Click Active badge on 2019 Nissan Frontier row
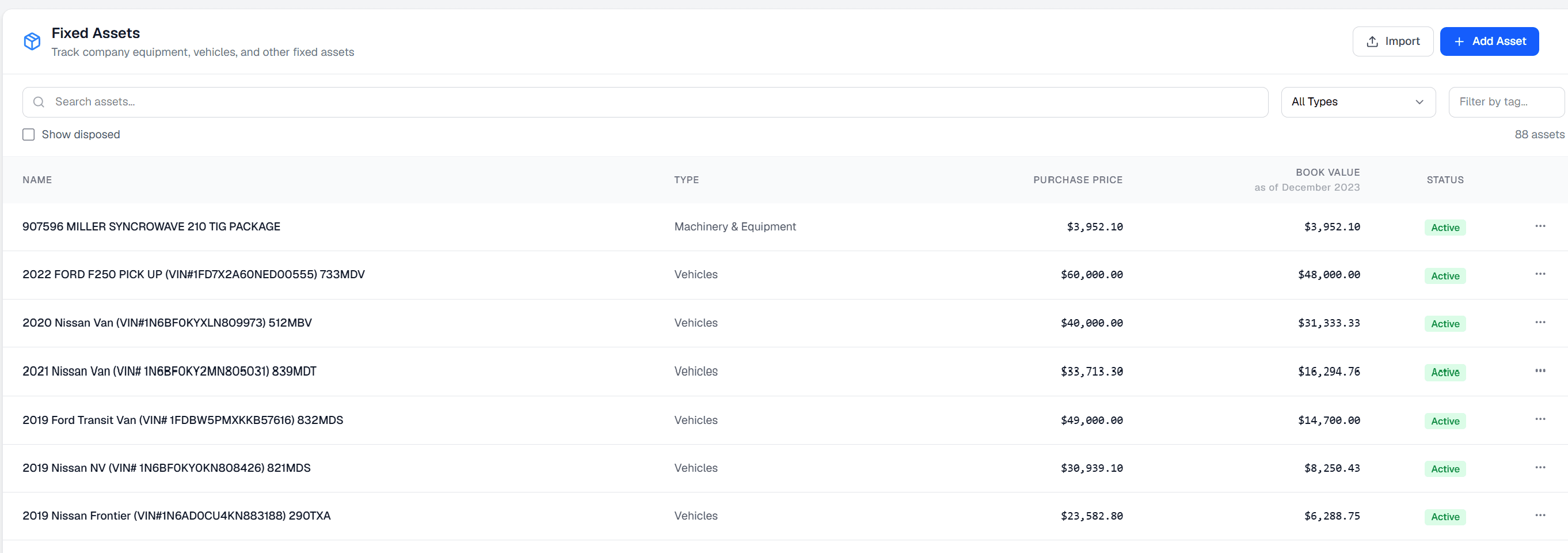Screen dimensions: 1568x553 click(1445, 517)
